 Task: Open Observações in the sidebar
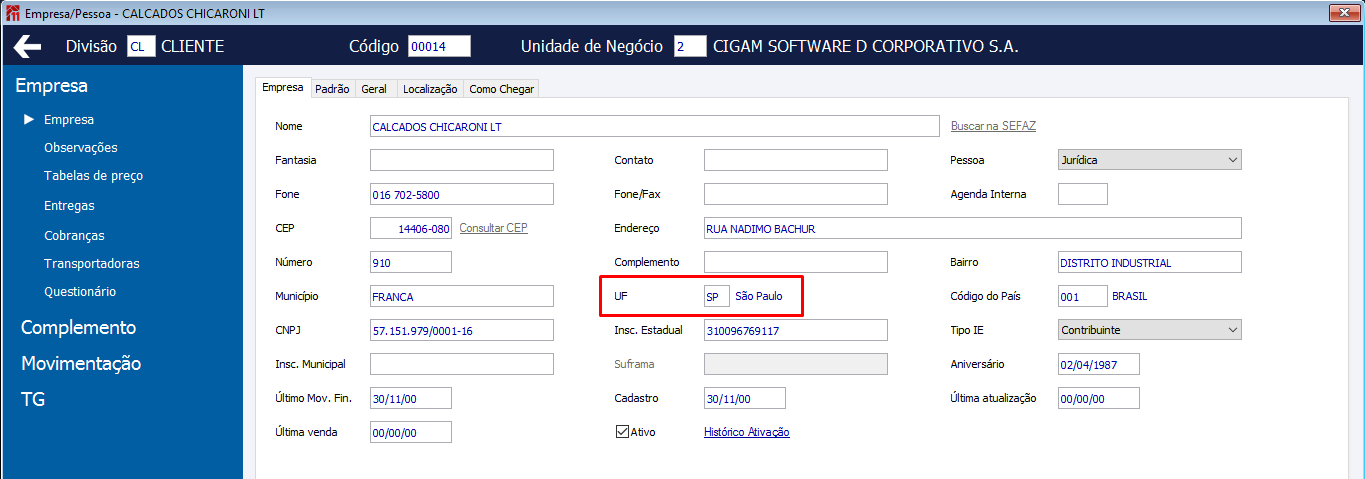coord(81,147)
